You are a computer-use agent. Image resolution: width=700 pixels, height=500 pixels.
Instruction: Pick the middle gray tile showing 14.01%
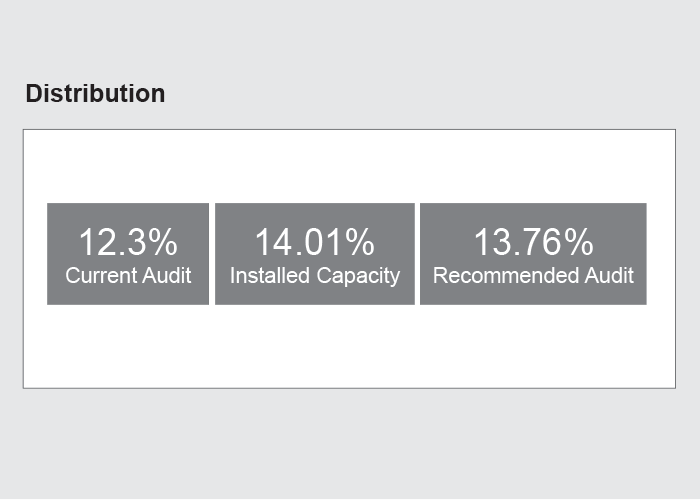(x=315, y=254)
